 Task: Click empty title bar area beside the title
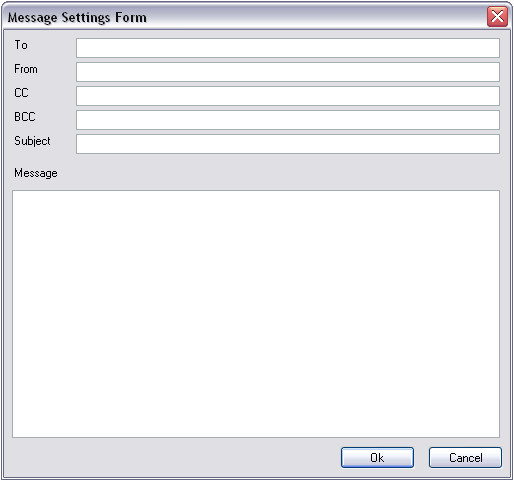317,17
